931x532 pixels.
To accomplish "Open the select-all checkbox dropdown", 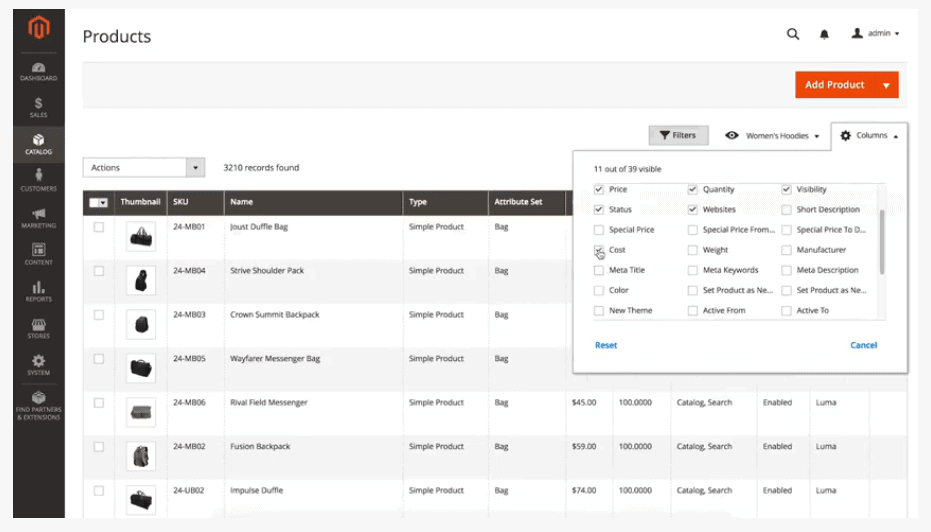I will coord(98,202).
